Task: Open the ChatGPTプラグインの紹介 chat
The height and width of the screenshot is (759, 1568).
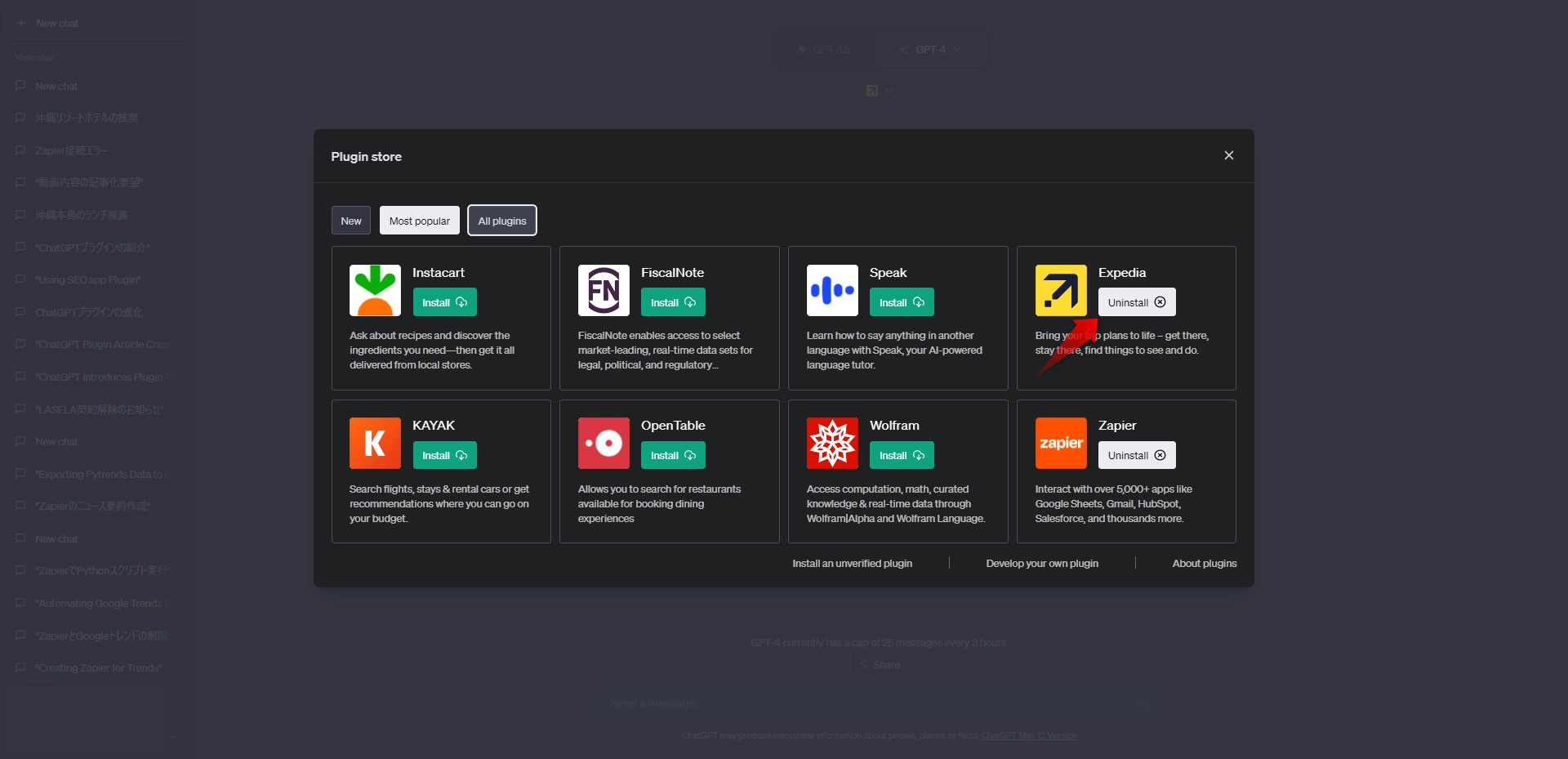Action: click(x=96, y=248)
